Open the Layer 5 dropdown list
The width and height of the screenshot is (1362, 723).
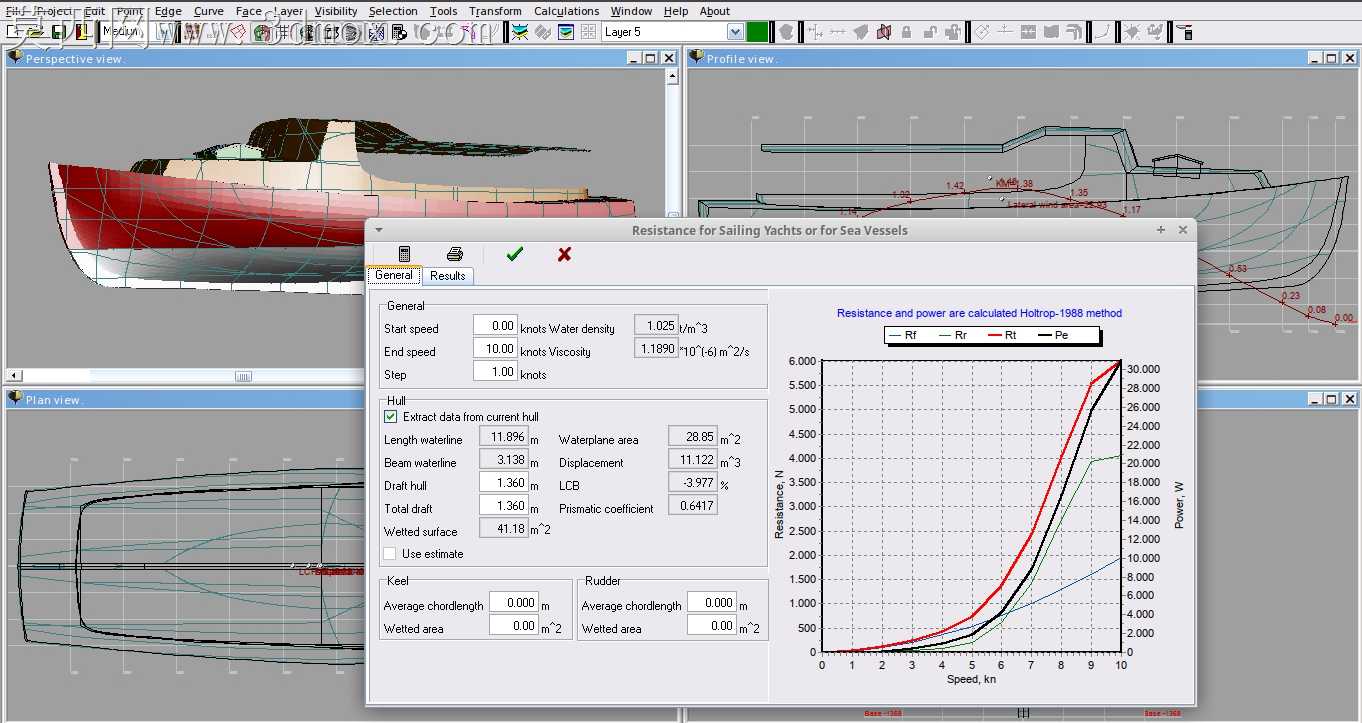735,32
